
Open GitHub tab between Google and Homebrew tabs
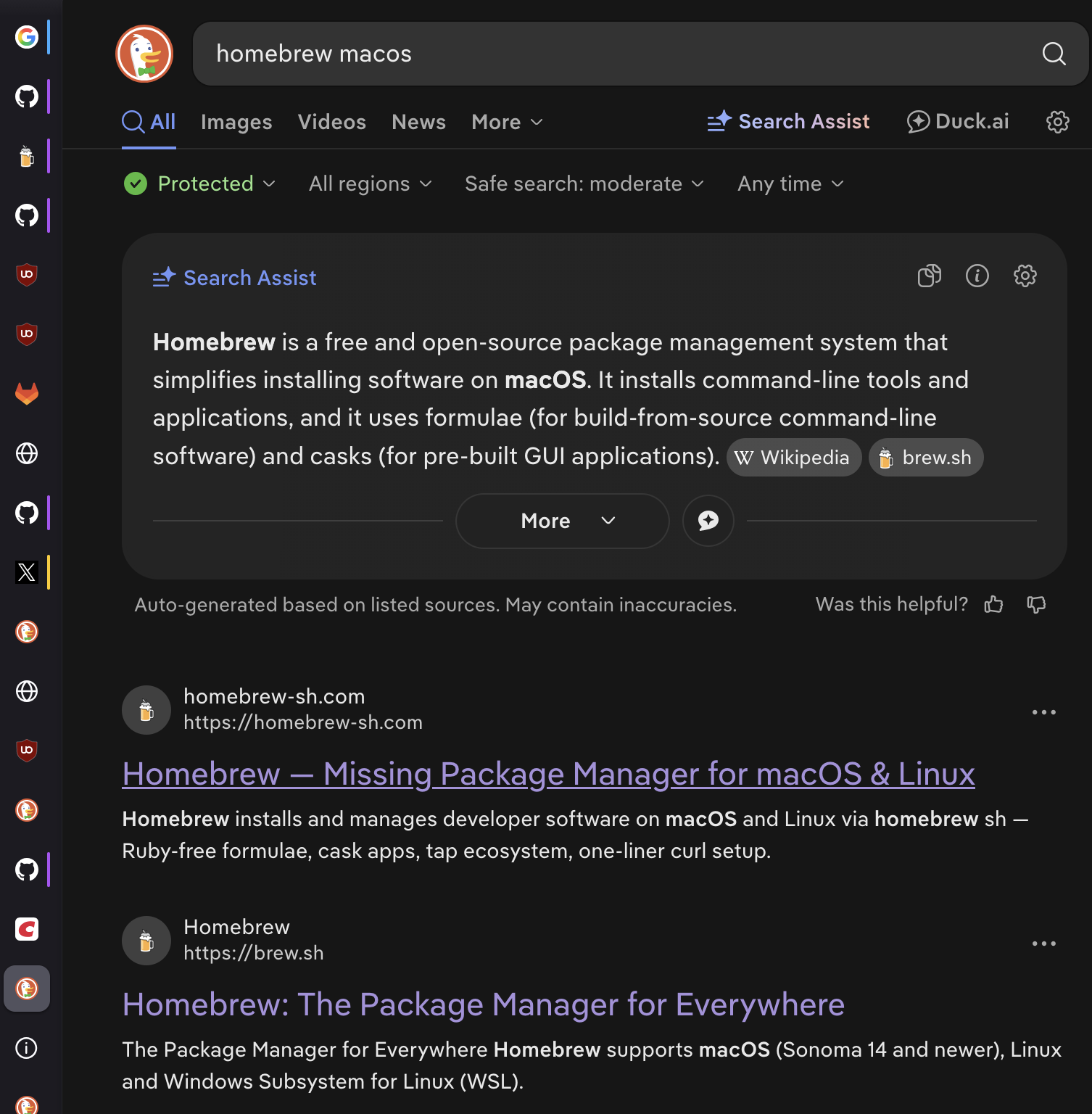[x=27, y=96]
